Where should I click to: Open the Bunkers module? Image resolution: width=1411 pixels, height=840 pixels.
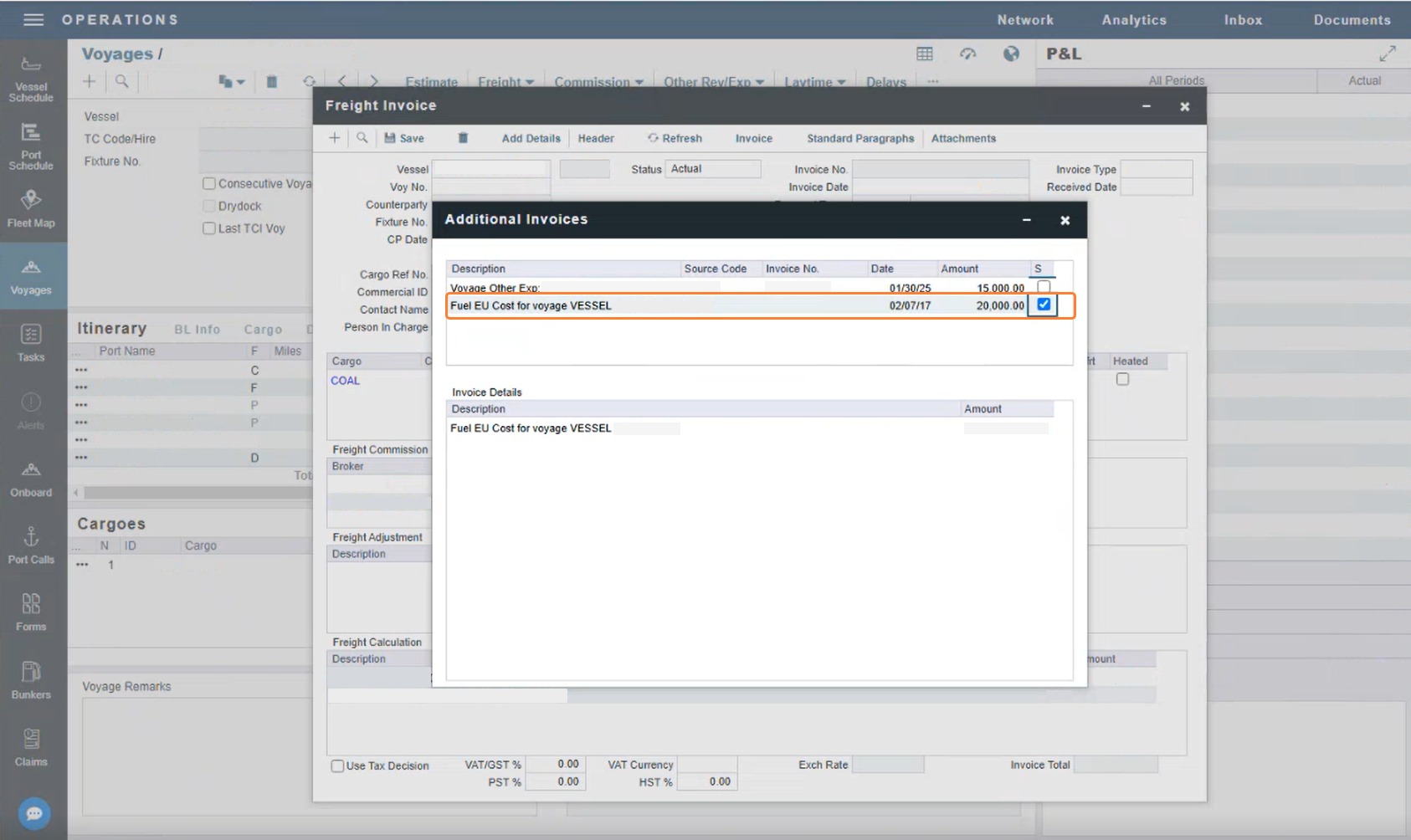click(x=32, y=678)
